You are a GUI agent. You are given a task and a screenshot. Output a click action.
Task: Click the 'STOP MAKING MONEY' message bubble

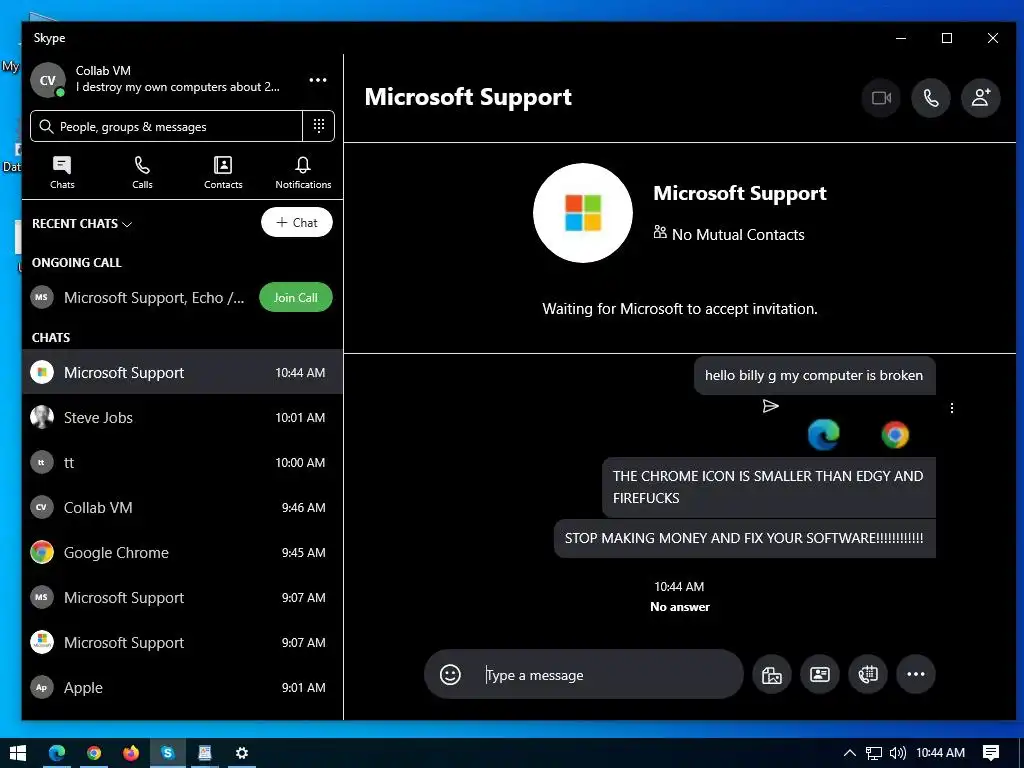click(744, 538)
